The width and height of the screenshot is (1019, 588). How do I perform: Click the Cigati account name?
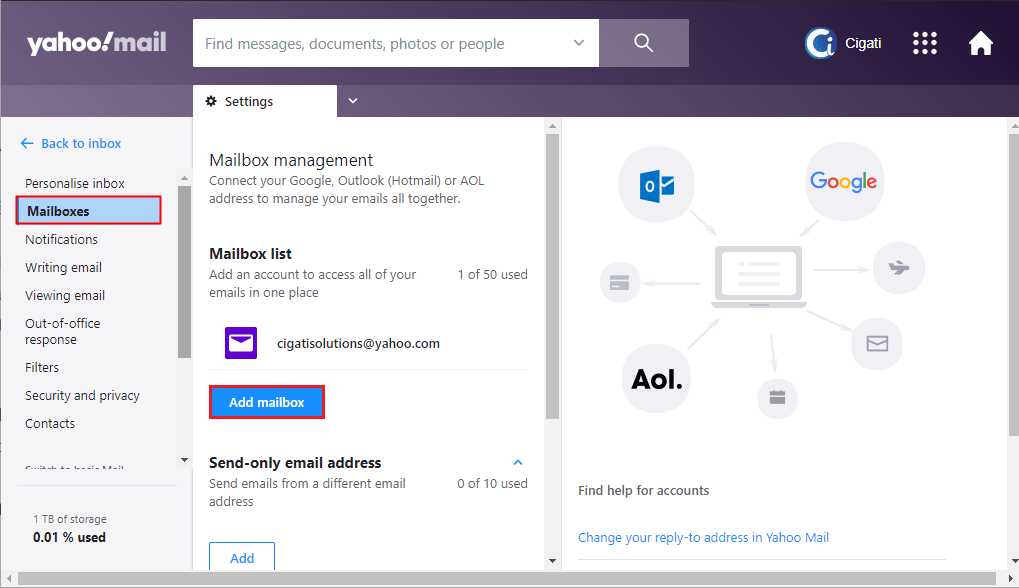pyautogui.click(x=863, y=43)
